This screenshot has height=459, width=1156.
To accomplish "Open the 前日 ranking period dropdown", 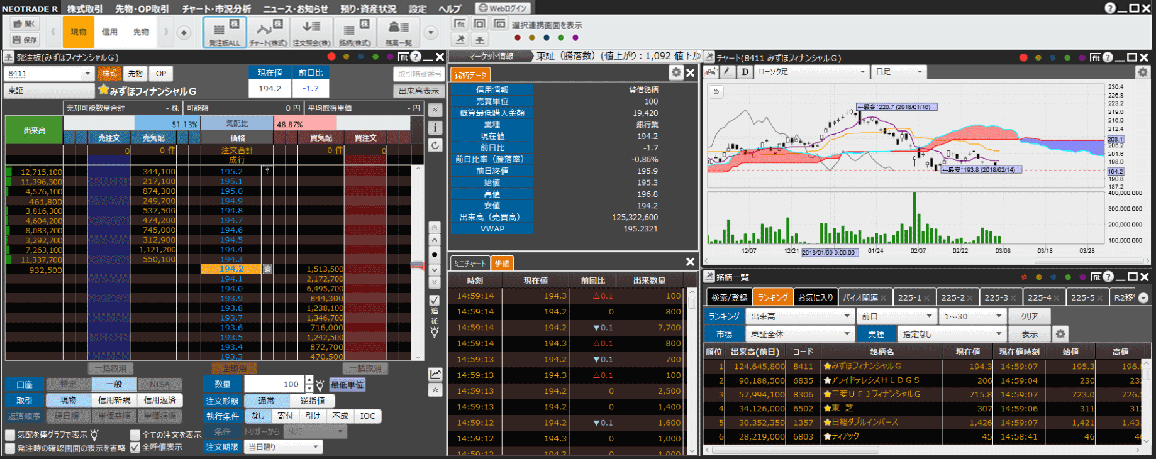I will pos(896,318).
